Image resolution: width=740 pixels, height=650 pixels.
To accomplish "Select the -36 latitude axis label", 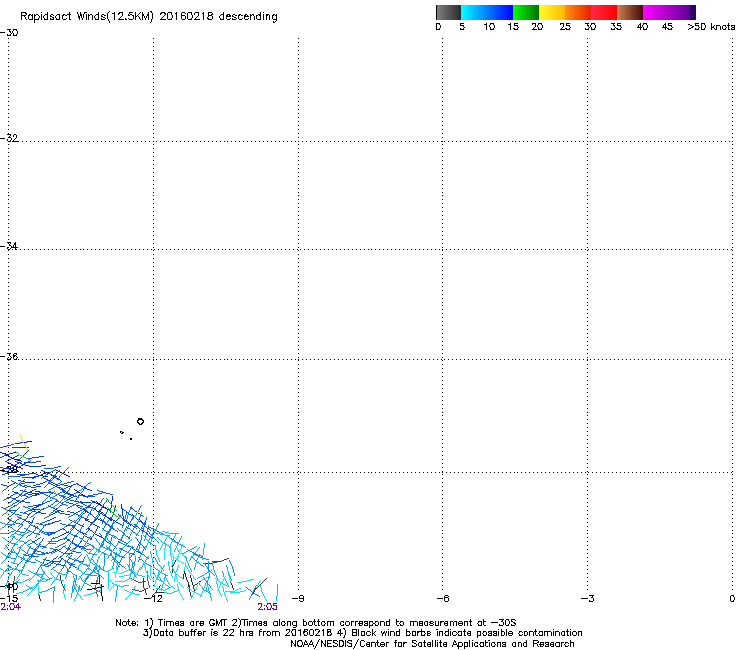I will 9,356.
